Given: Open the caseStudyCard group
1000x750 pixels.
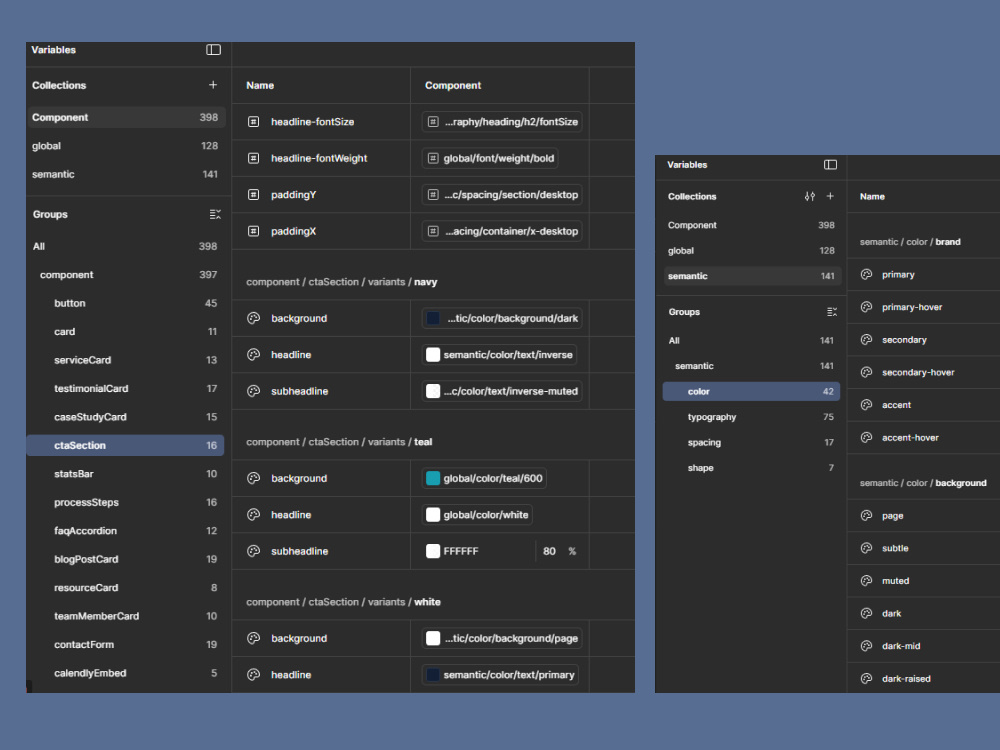Looking at the screenshot, I should click(x=126, y=417).
